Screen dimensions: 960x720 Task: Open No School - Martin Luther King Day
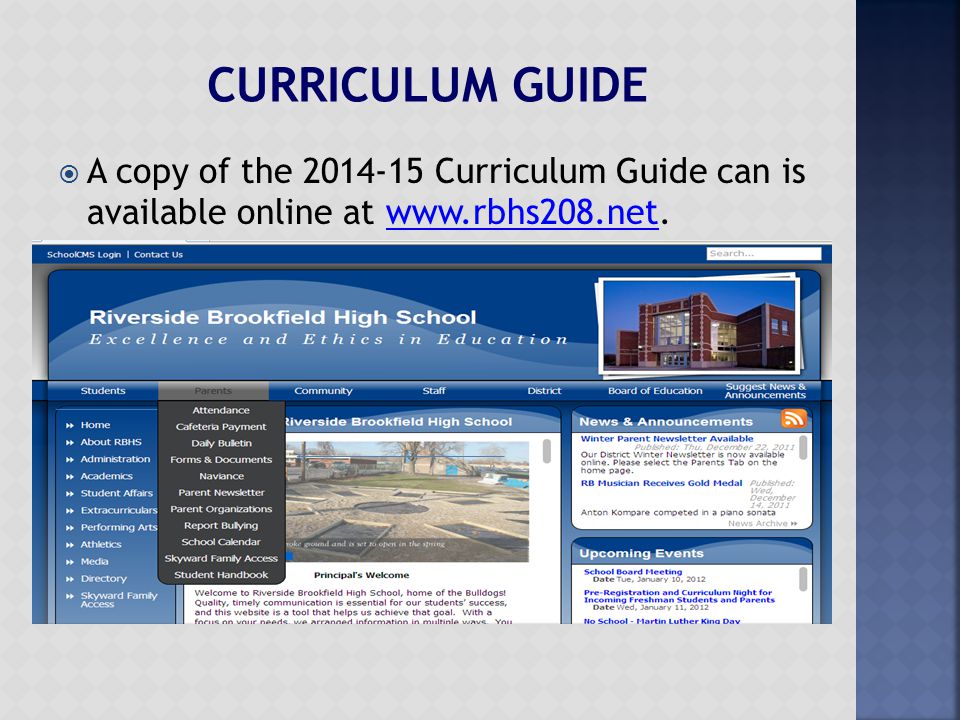pos(662,621)
